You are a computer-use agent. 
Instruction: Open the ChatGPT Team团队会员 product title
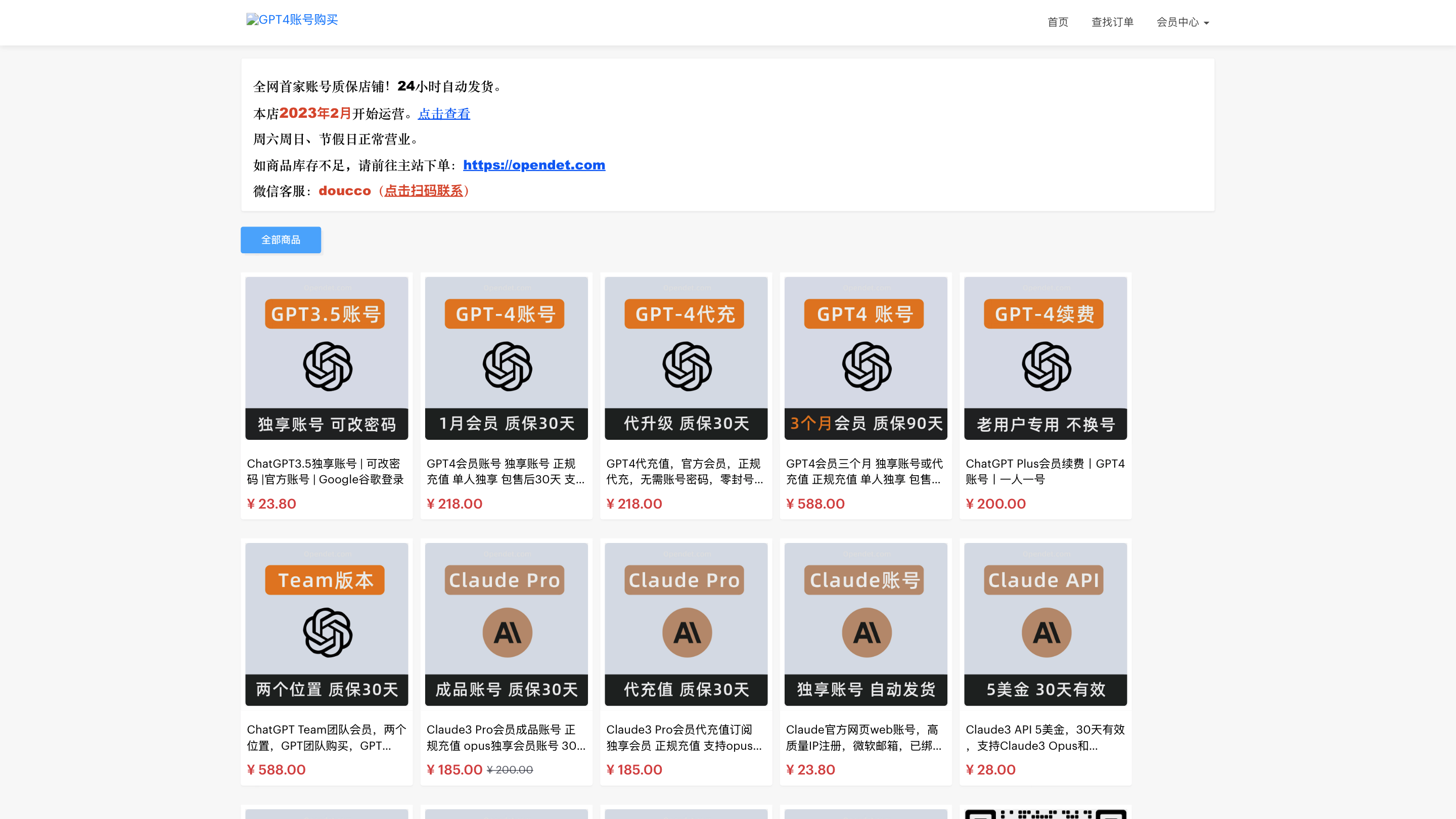point(326,737)
